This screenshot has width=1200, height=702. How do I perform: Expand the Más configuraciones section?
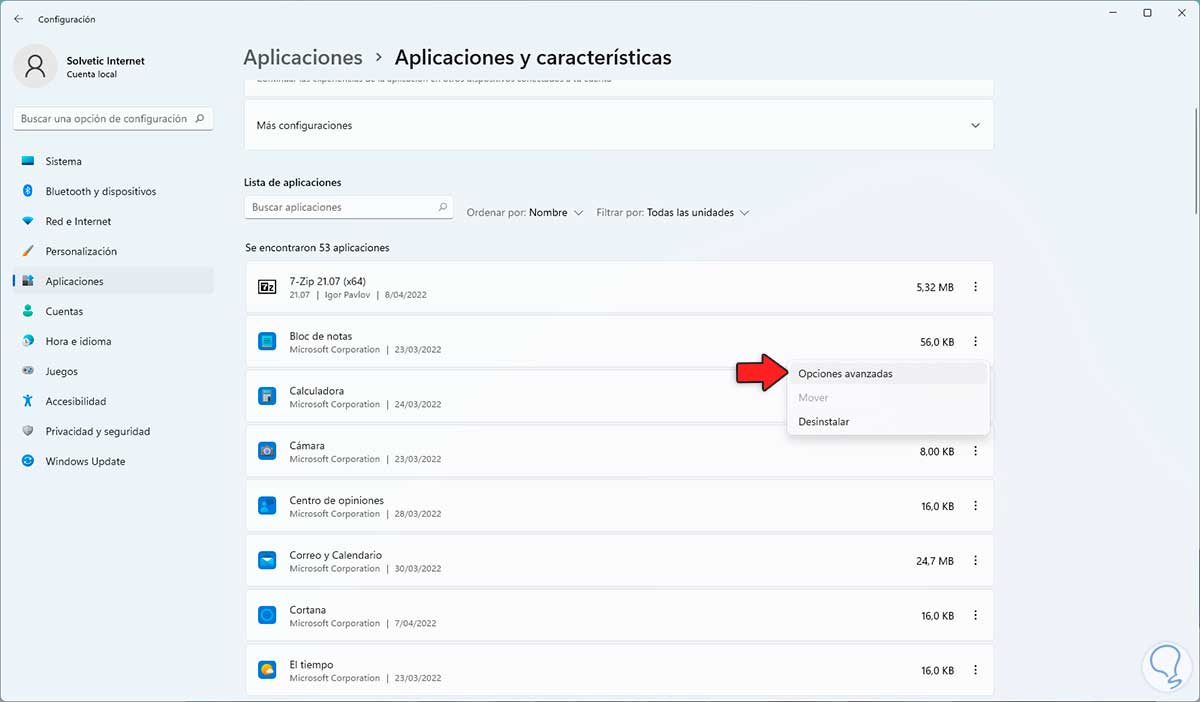[619, 125]
